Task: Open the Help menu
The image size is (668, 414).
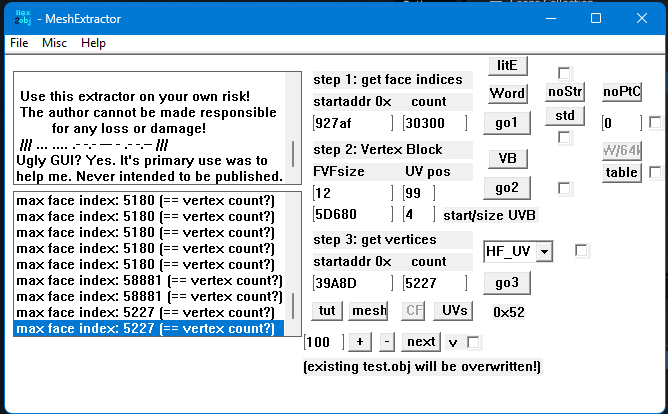Action: click(93, 43)
